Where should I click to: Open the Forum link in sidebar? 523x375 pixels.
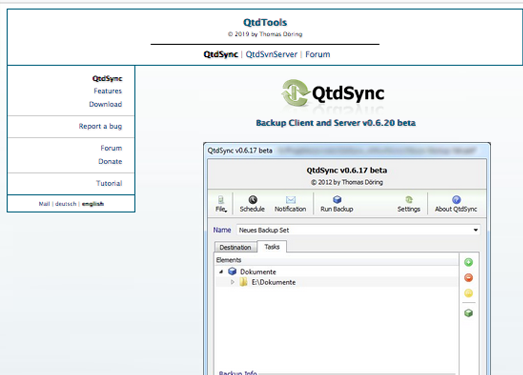[x=111, y=148]
